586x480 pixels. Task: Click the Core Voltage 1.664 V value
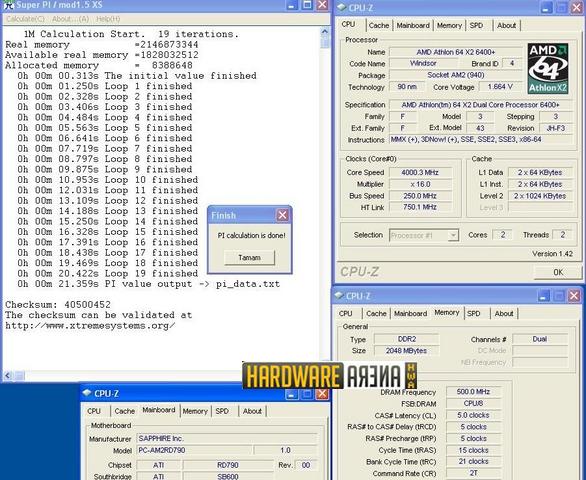pos(500,87)
